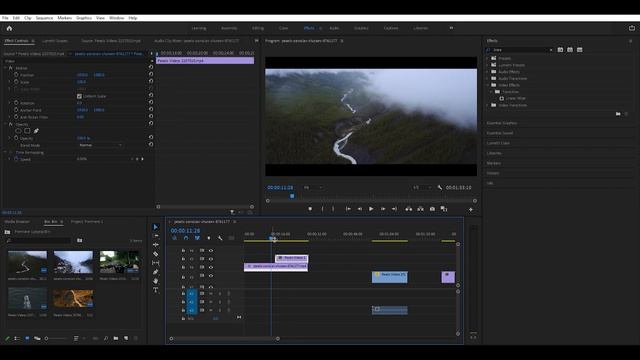Reset the Rotation parameter

click(151, 102)
